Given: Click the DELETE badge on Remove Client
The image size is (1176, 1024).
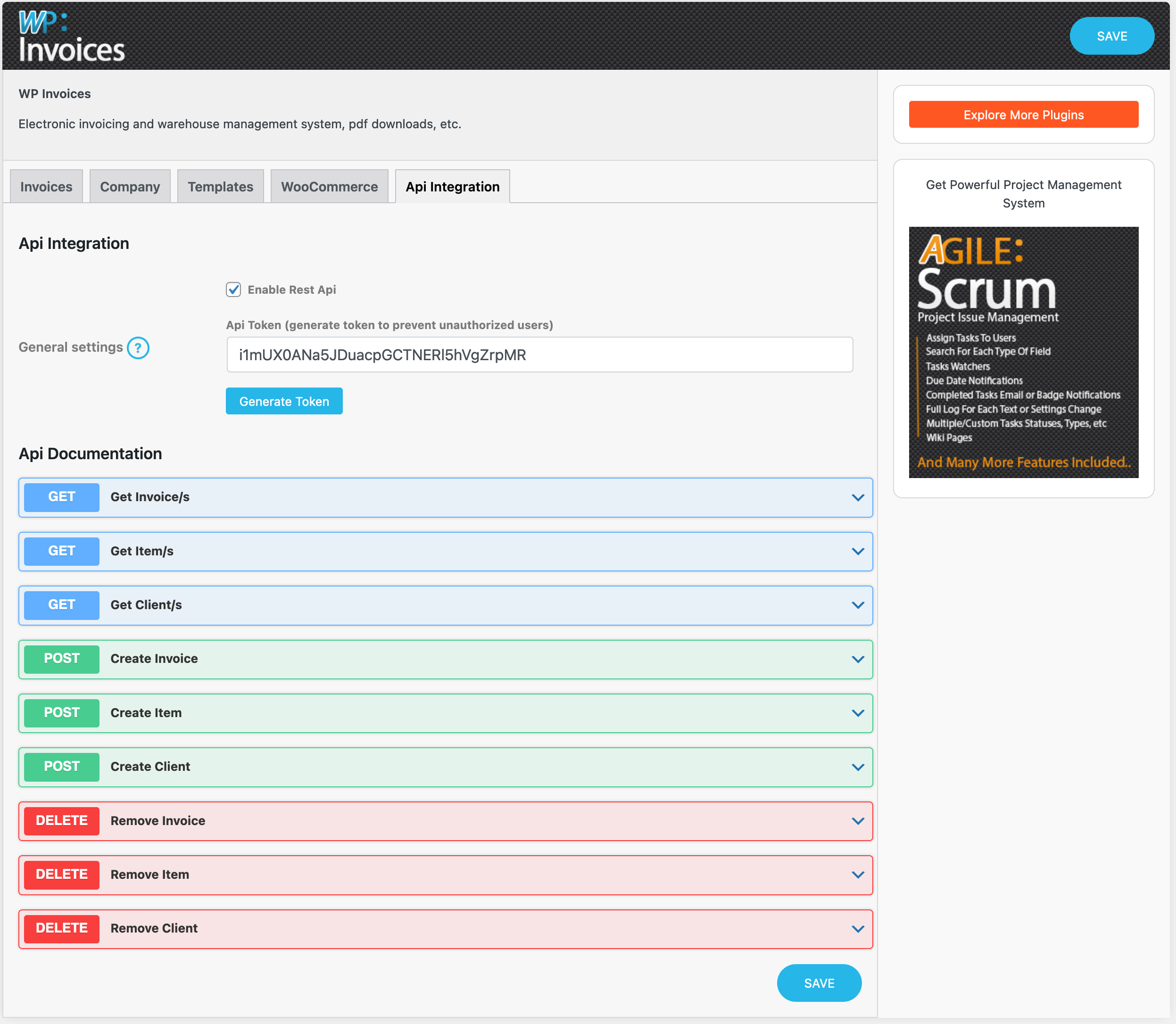Looking at the screenshot, I should pyautogui.click(x=61, y=929).
